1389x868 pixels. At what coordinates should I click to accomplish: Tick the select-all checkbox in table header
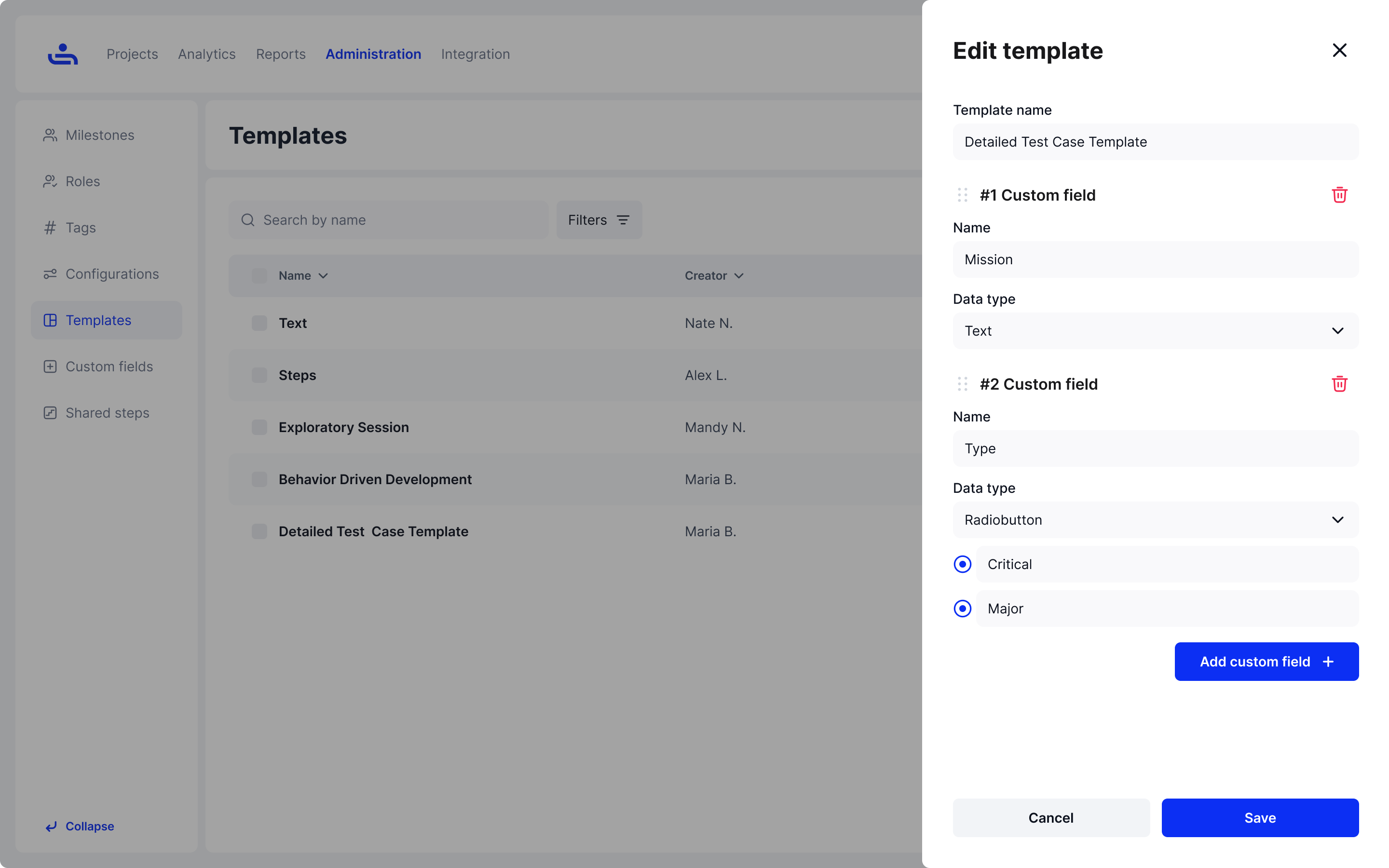[x=259, y=275]
